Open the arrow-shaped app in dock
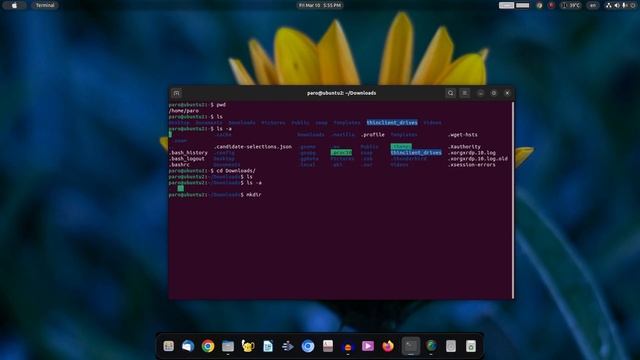Image resolution: width=640 pixels, height=360 pixels. click(288, 346)
